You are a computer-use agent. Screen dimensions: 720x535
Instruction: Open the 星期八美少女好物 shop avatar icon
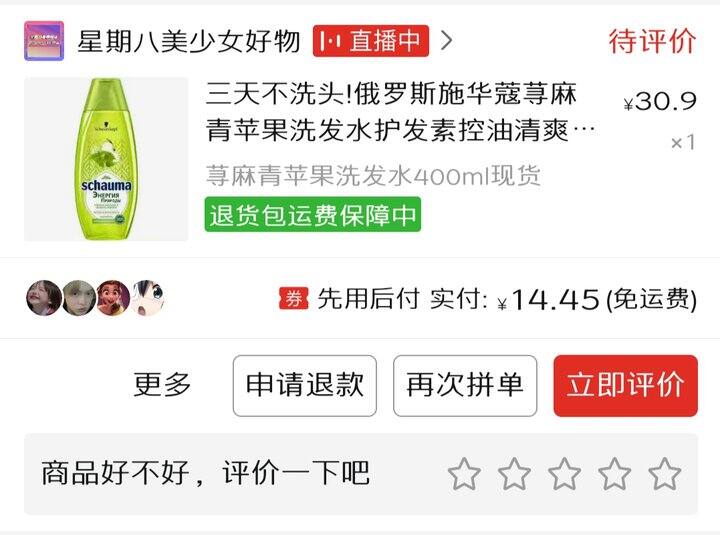44,41
